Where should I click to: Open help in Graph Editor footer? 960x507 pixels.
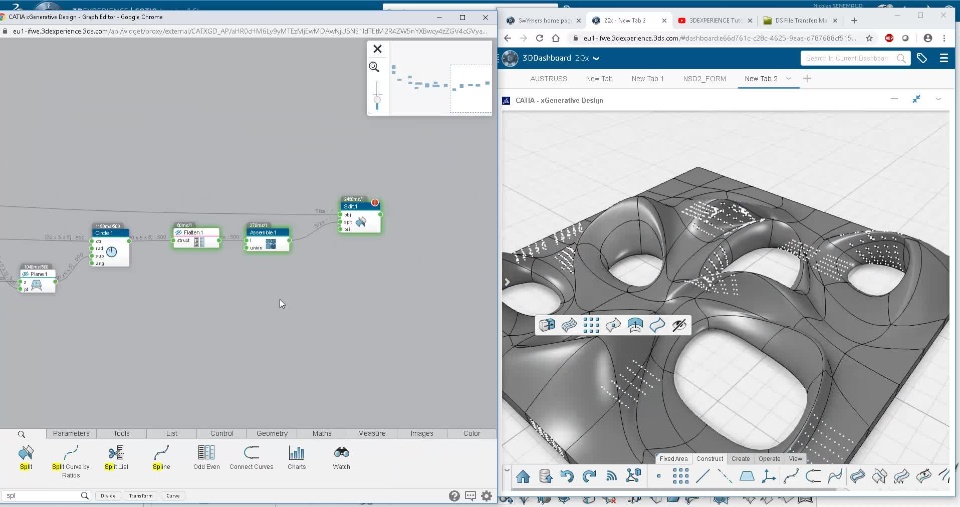(x=454, y=496)
